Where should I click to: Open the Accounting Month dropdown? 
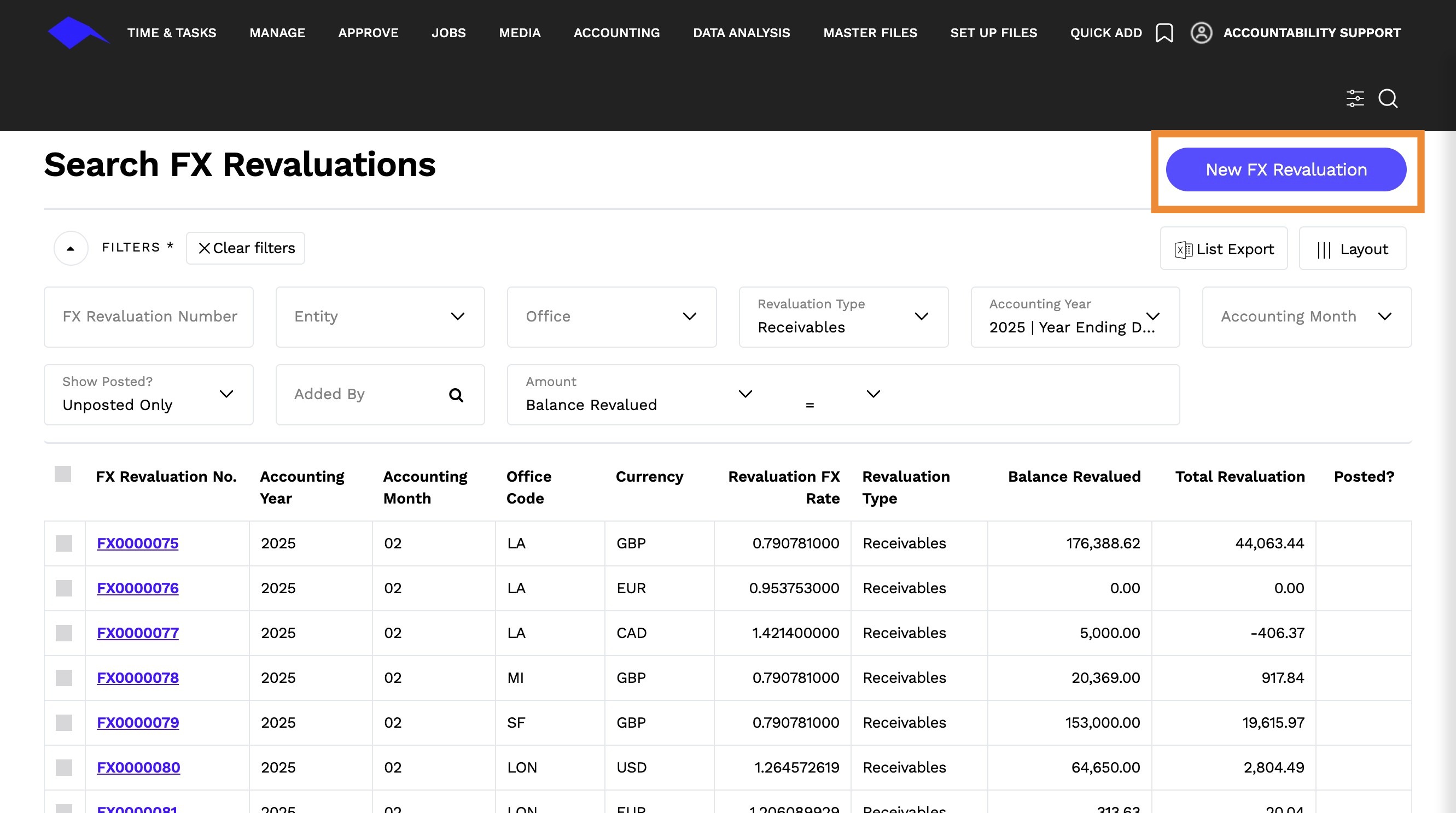(x=1307, y=317)
